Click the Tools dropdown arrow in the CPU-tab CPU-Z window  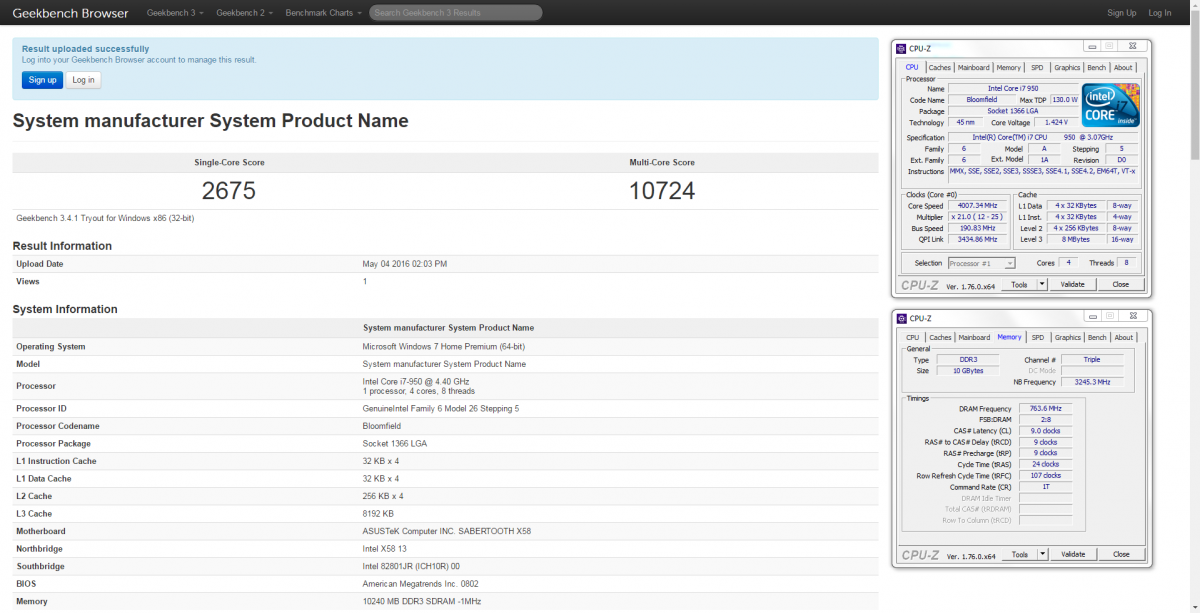point(1042,284)
